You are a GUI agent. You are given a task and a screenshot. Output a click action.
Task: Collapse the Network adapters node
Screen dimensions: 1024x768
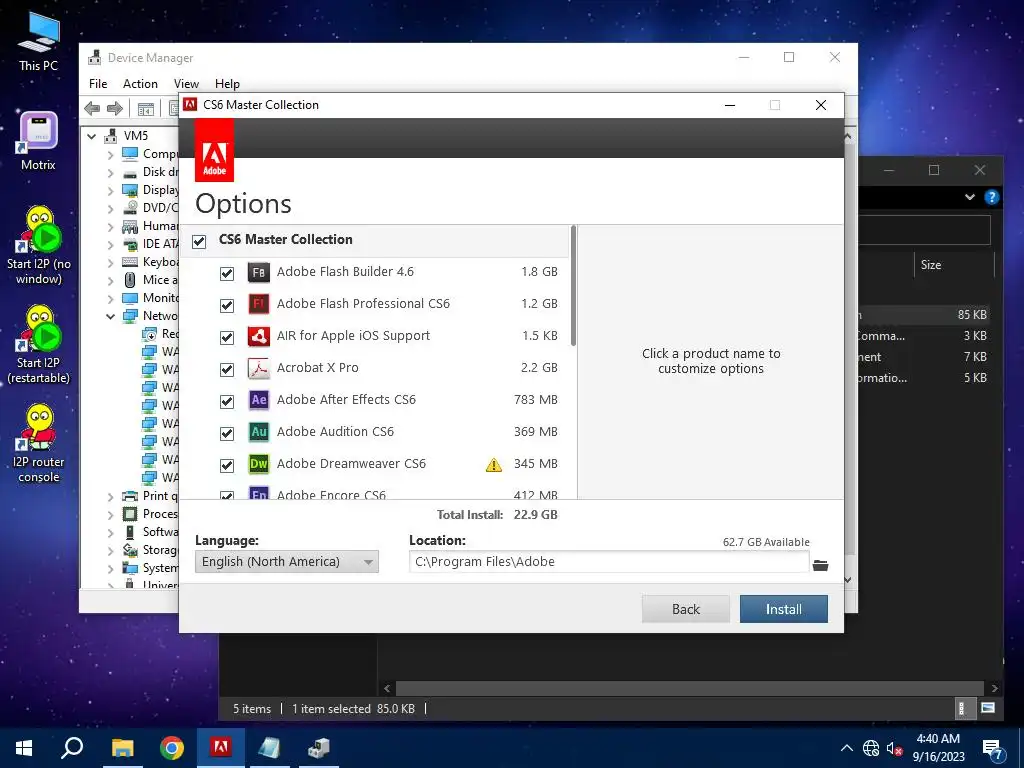110,317
